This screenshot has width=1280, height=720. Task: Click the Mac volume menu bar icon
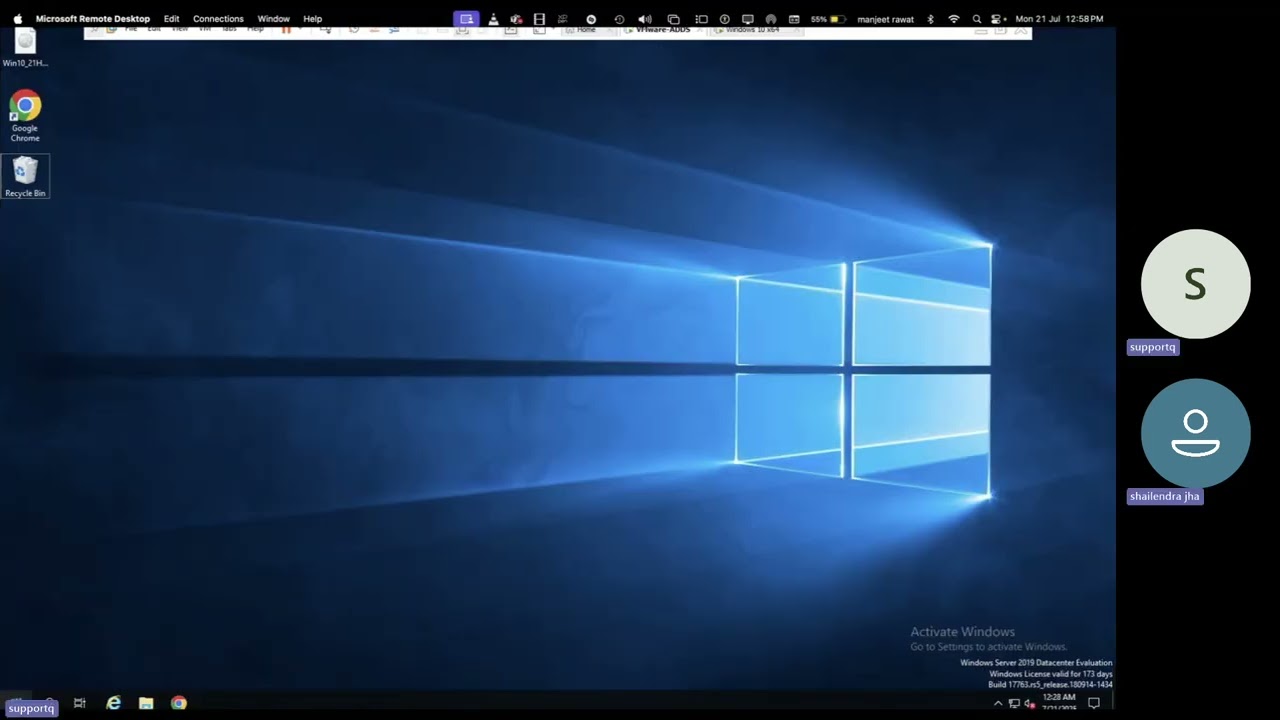[645, 18]
